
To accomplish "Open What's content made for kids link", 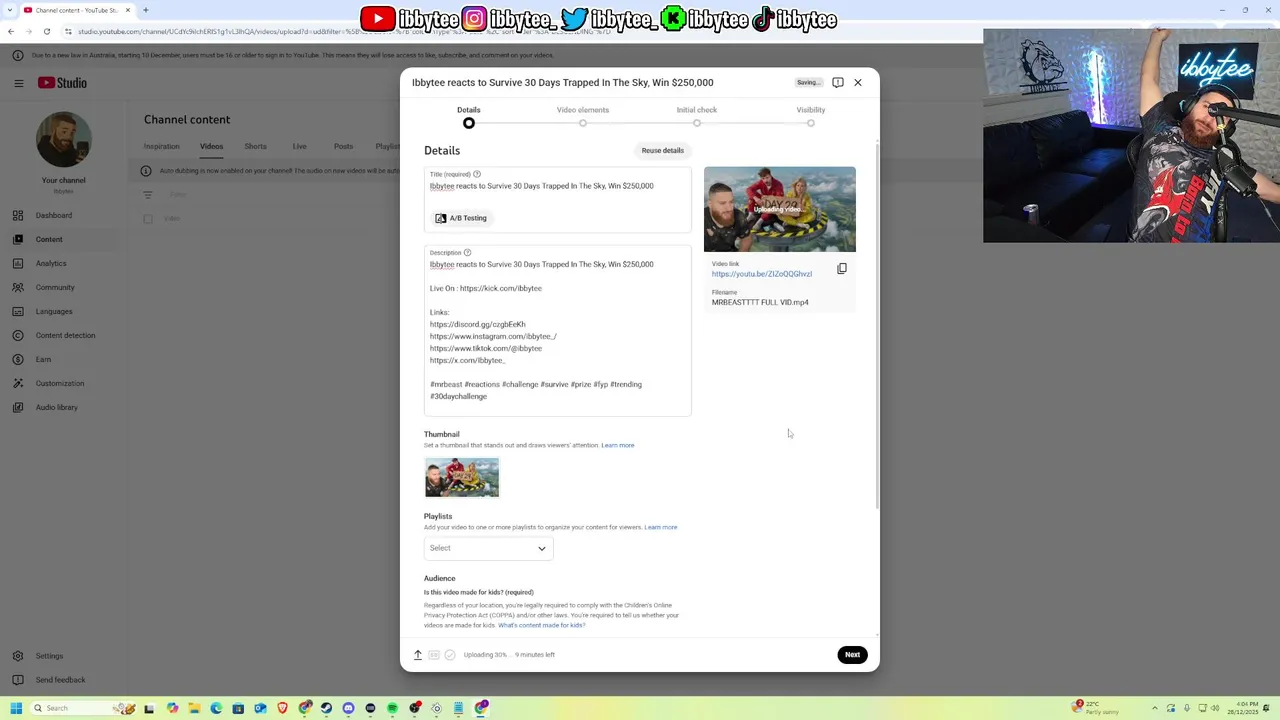I will [x=541, y=625].
